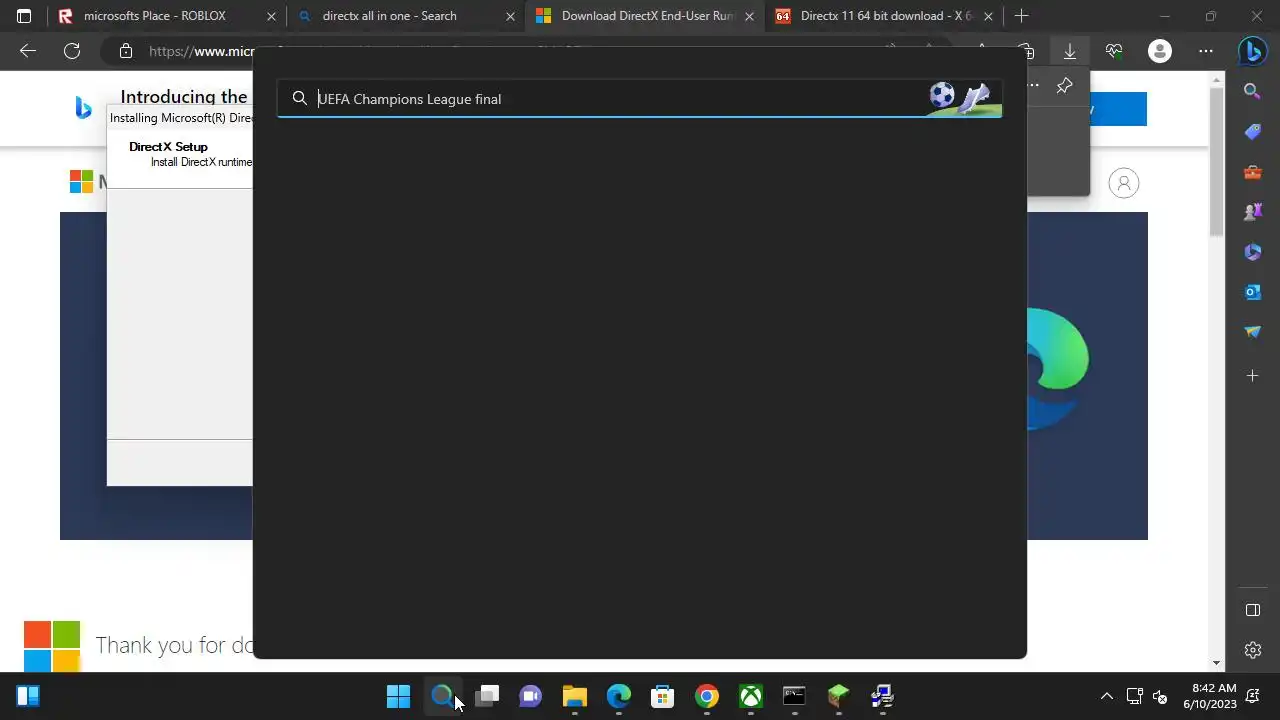Image resolution: width=1280 pixels, height=720 pixels.
Task: Add a sidebar app with the plus icon
Action: point(1252,376)
